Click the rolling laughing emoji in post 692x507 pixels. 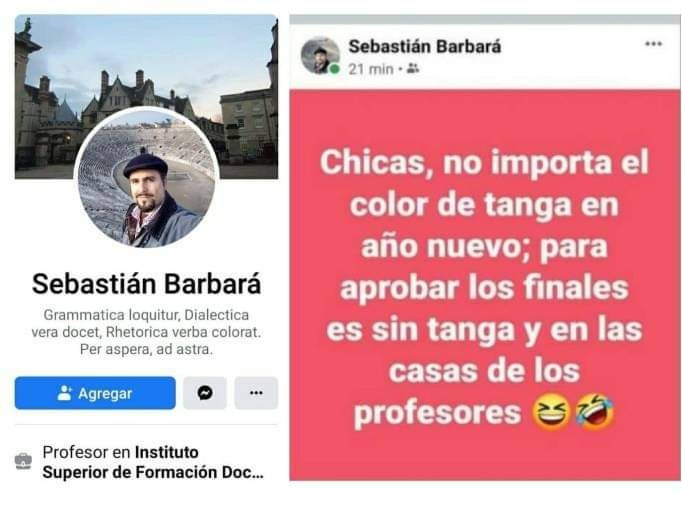pyautogui.click(x=595, y=412)
